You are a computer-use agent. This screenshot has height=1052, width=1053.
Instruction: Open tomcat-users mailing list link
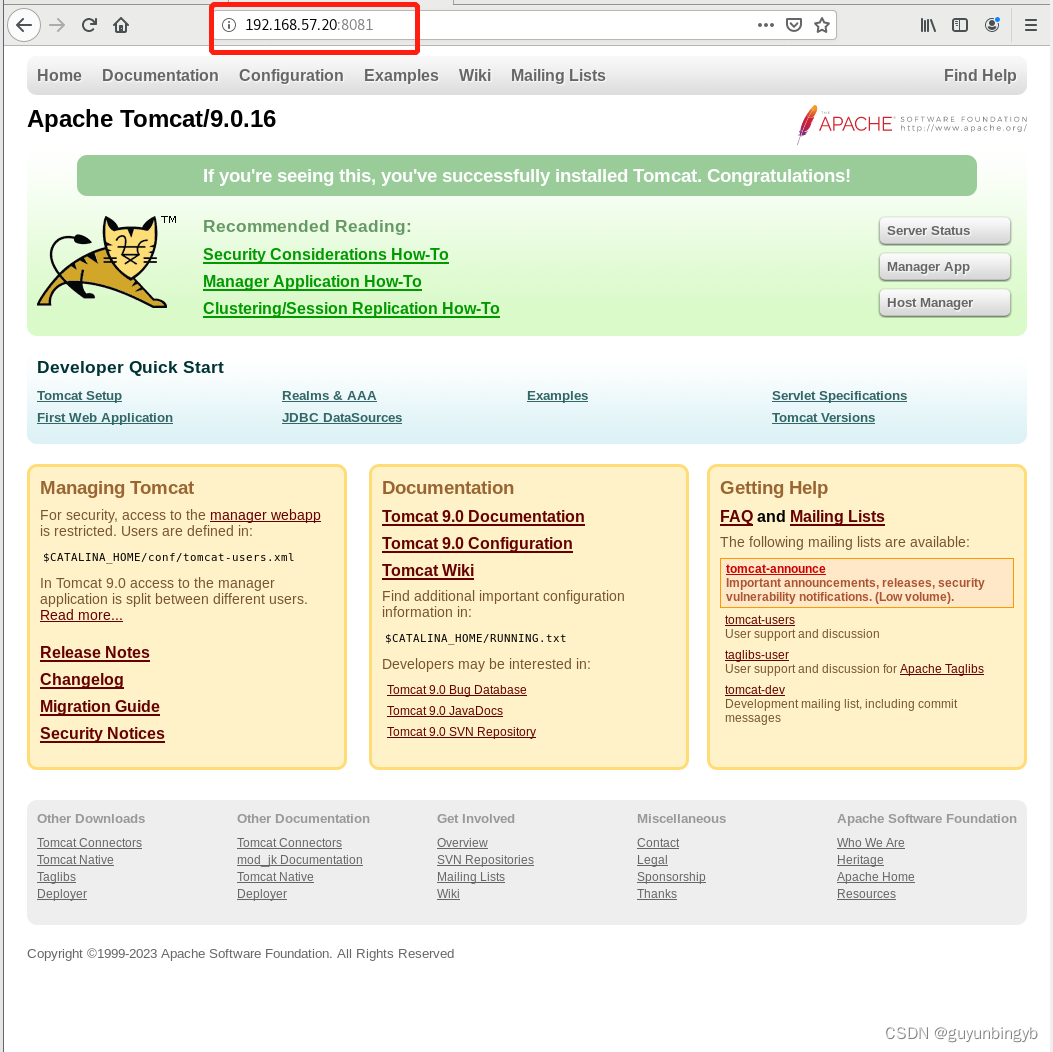click(x=760, y=620)
